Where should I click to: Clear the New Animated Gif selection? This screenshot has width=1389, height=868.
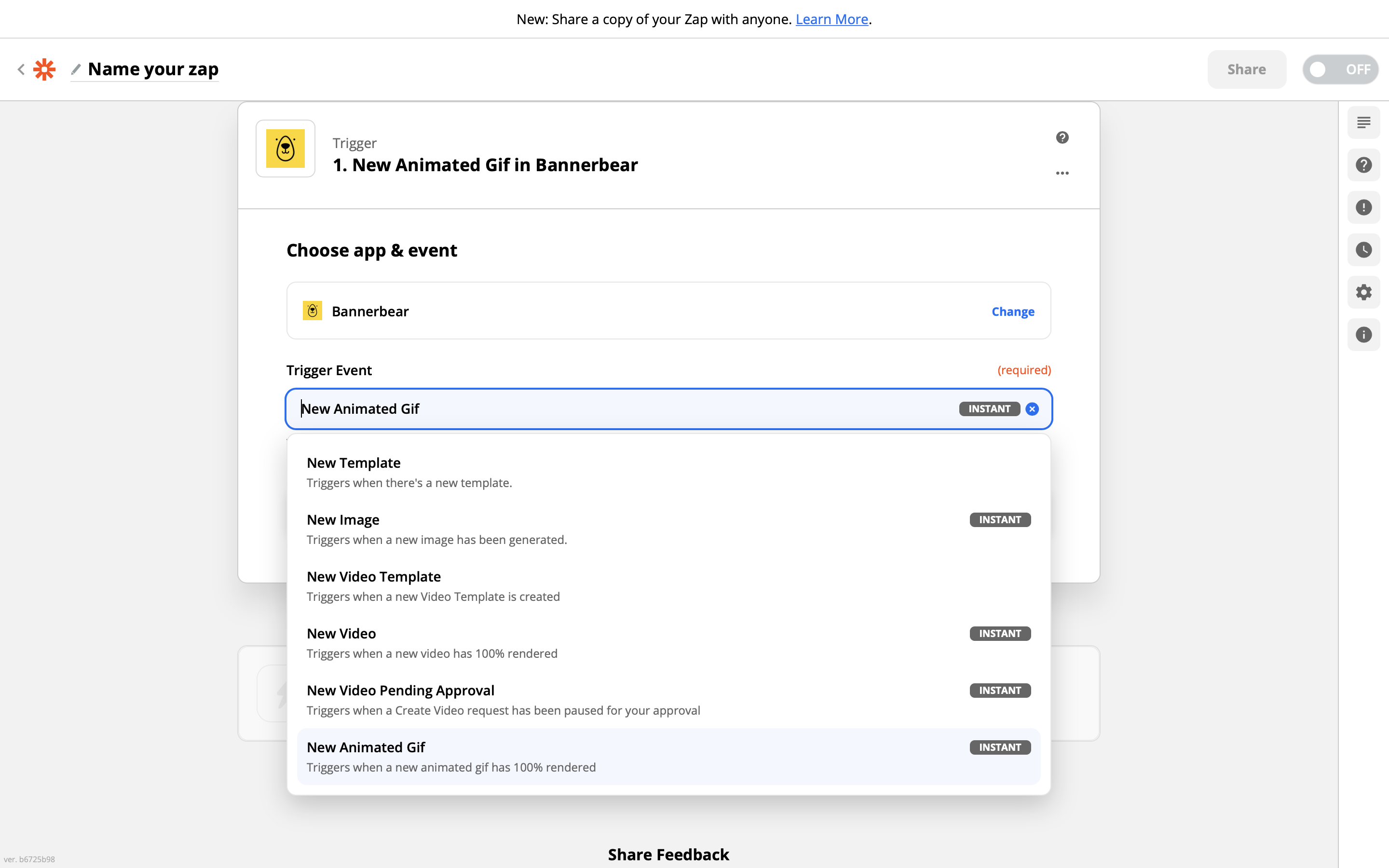(1032, 409)
